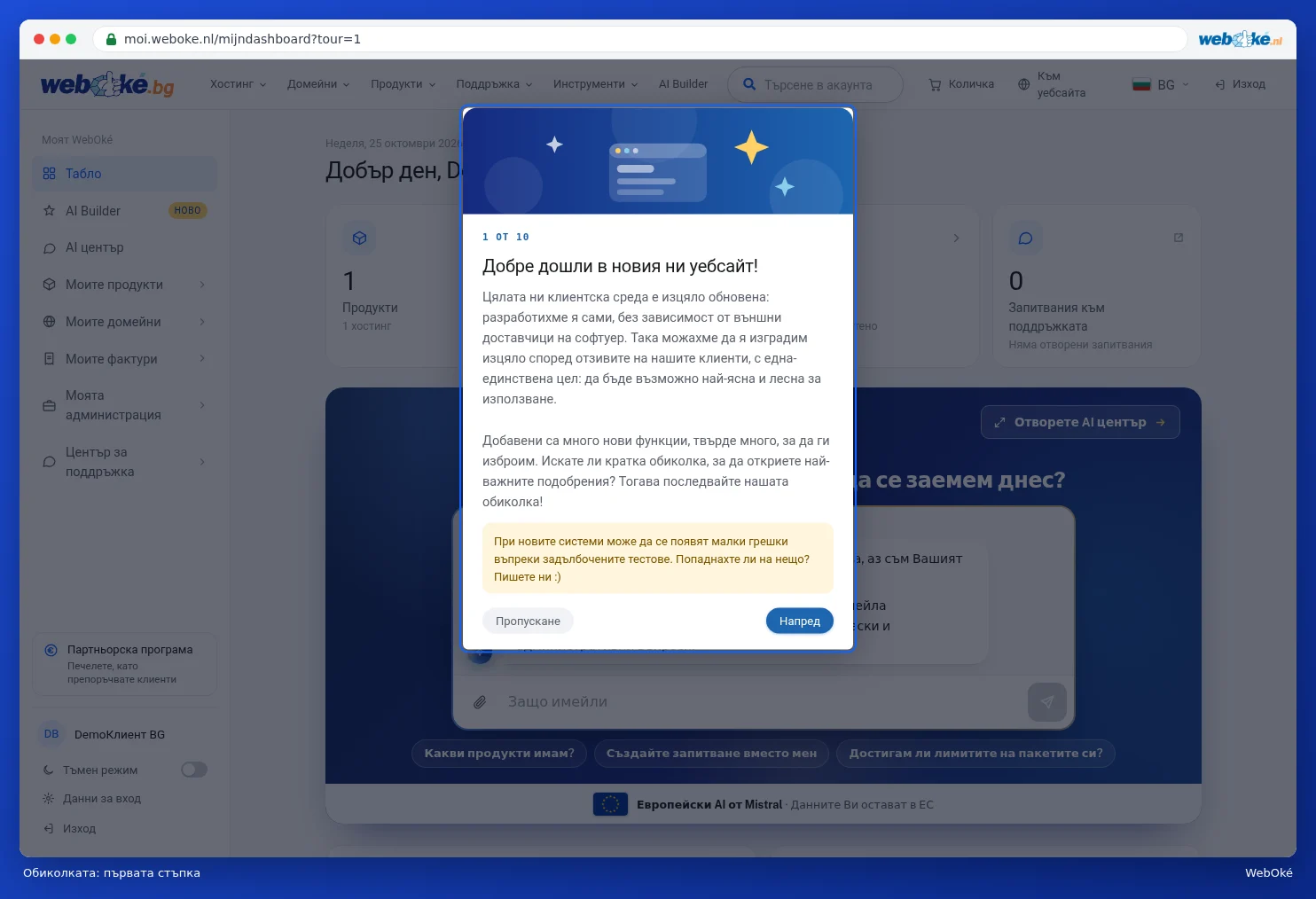Click the Пропускане button to skip tour
1316x899 pixels.
click(x=528, y=621)
